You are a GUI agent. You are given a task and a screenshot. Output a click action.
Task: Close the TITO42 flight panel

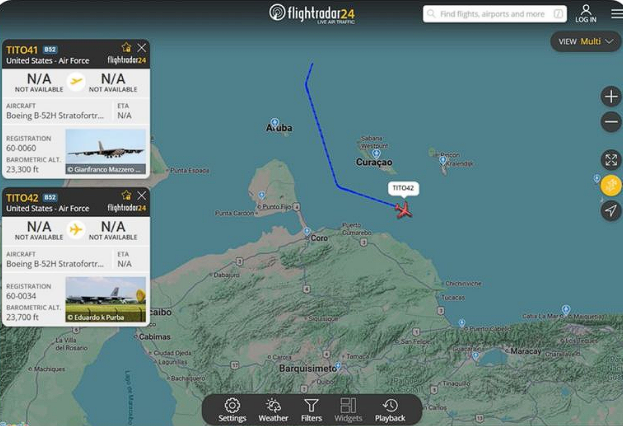141,196
